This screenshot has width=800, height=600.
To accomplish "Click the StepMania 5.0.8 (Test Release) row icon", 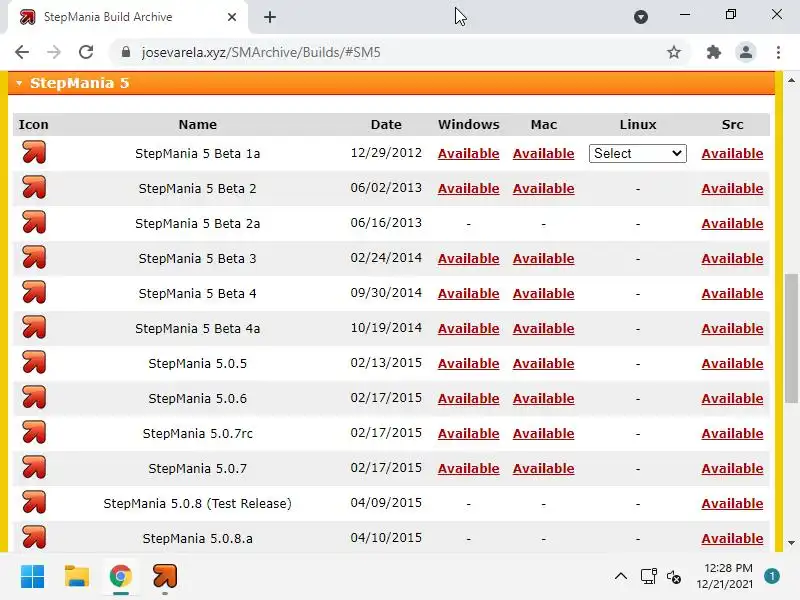I will [x=34, y=502].
